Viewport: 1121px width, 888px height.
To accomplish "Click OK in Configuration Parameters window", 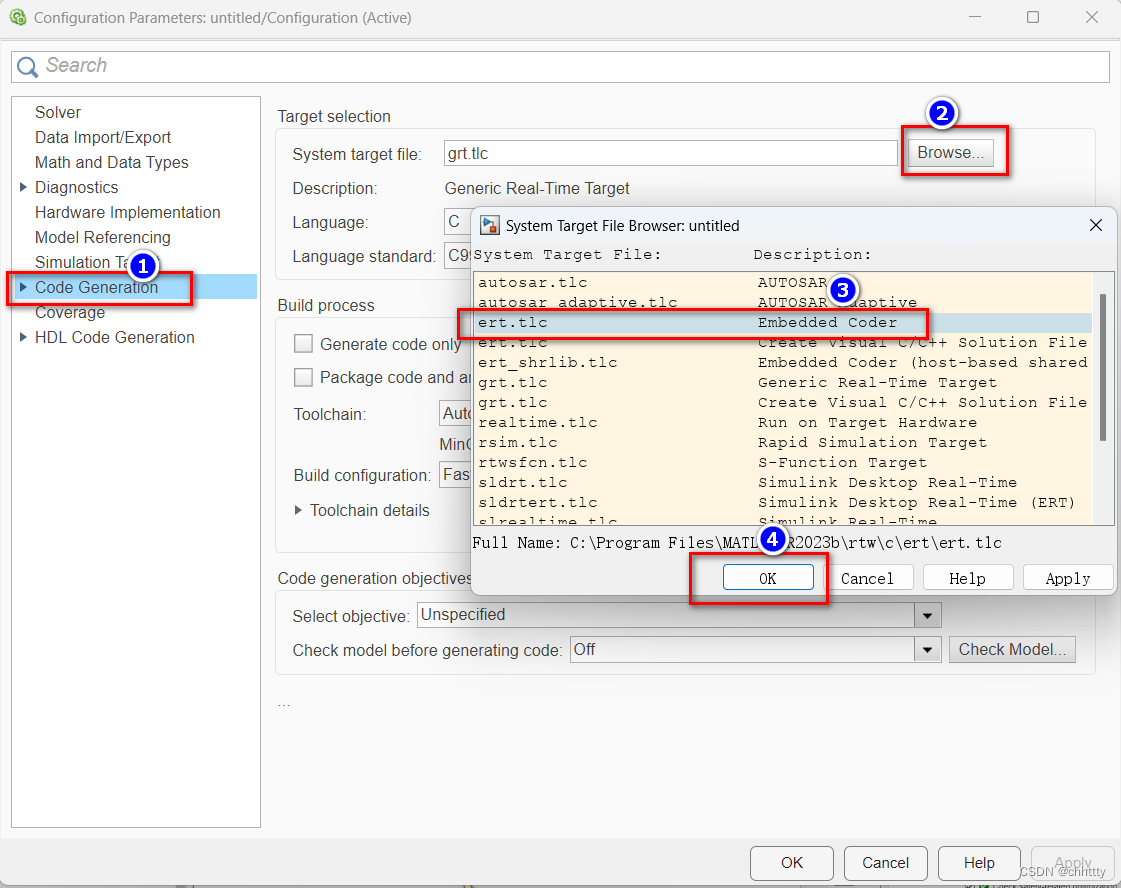I will pos(791,863).
